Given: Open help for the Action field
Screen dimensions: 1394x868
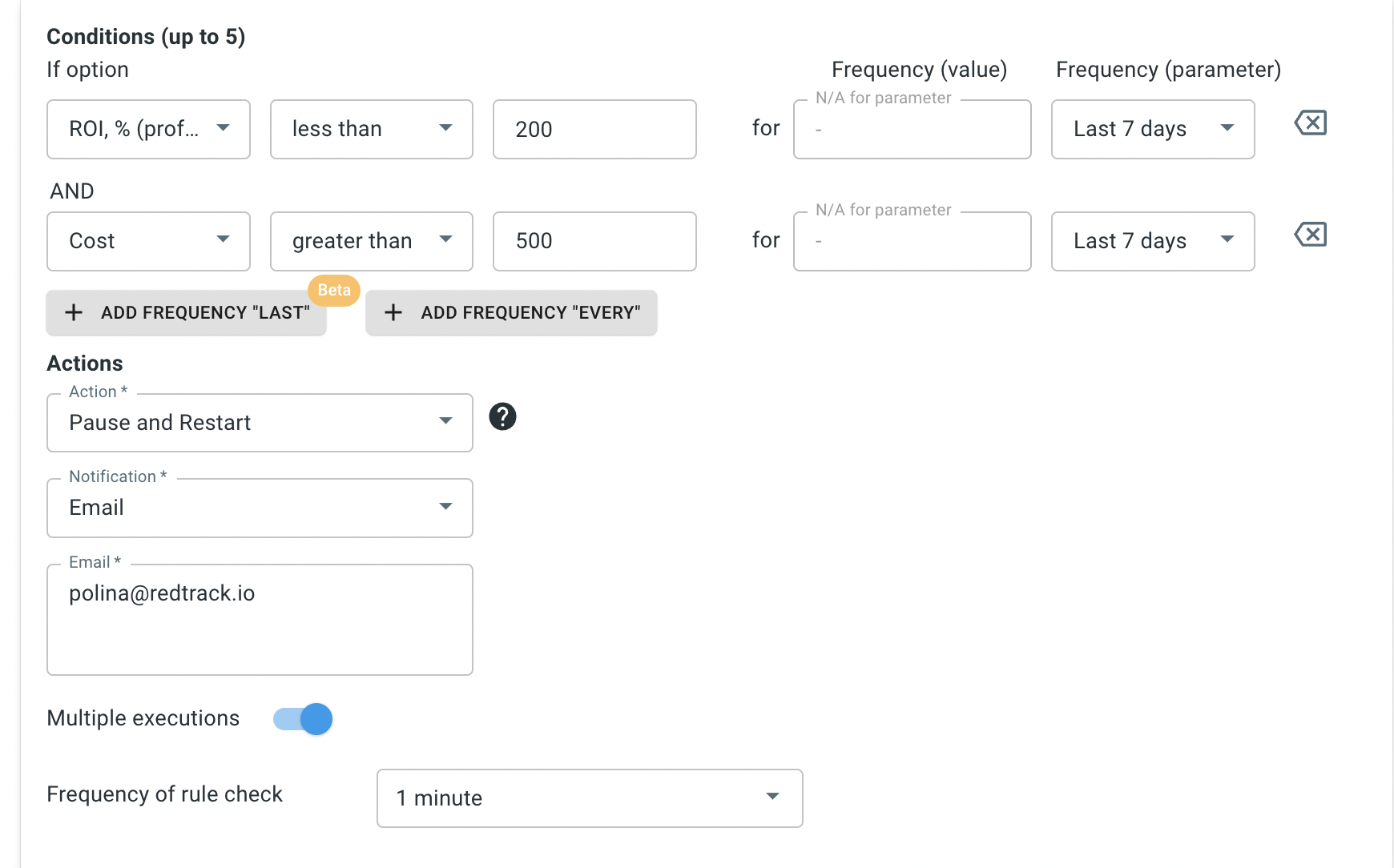Looking at the screenshot, I should coord(502,416).
